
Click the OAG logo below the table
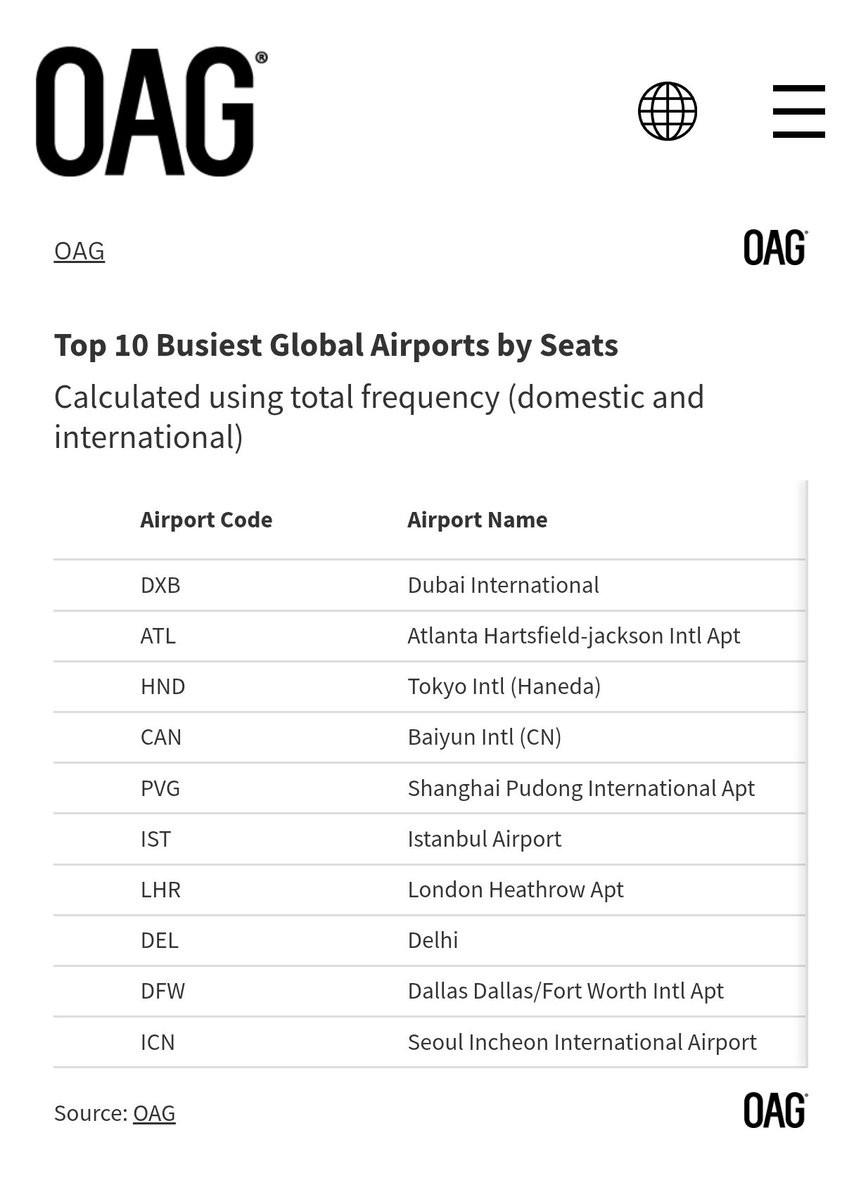[775, 1110]
